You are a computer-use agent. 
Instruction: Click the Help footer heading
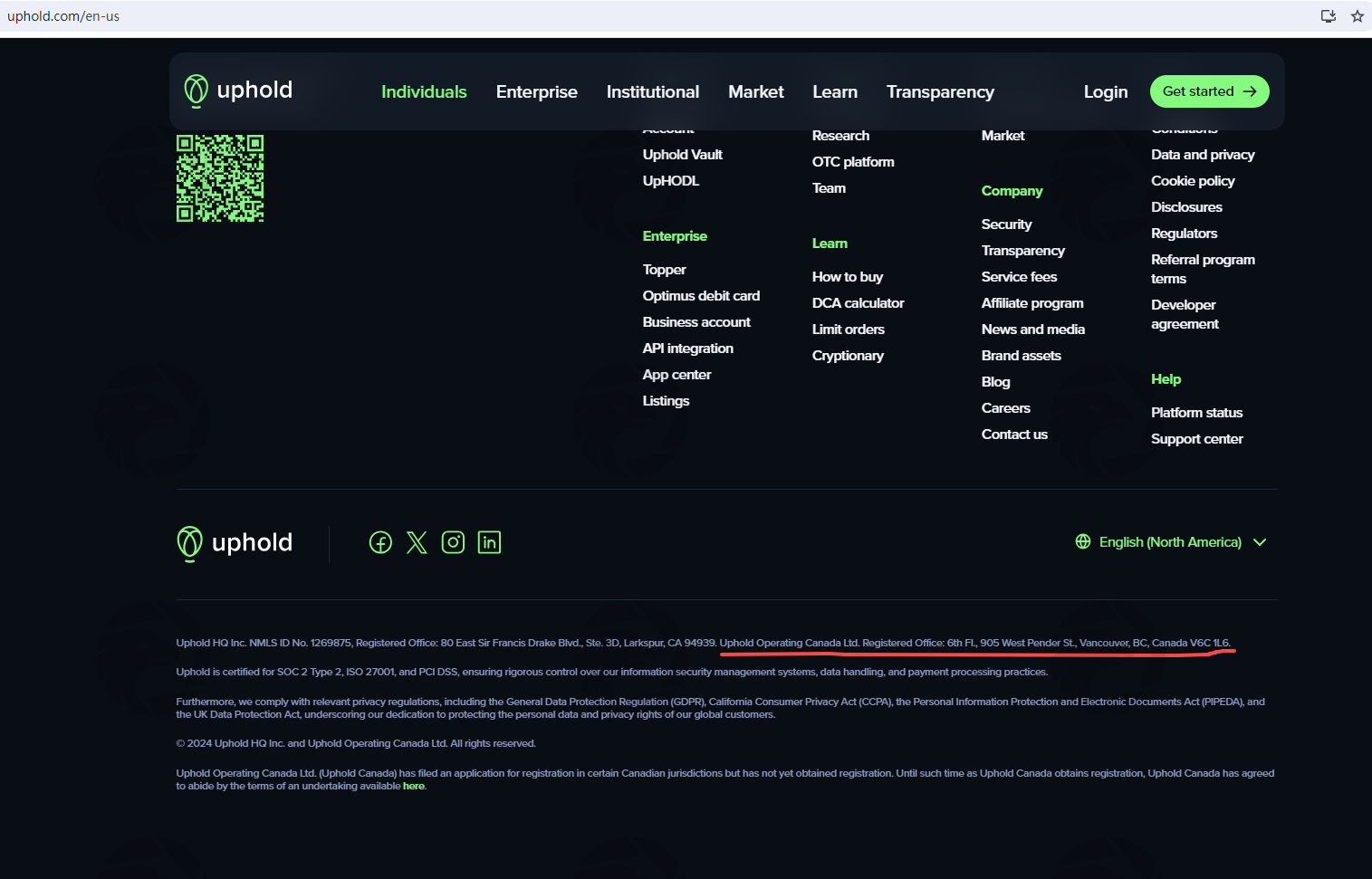click(x=1166, y=379)
